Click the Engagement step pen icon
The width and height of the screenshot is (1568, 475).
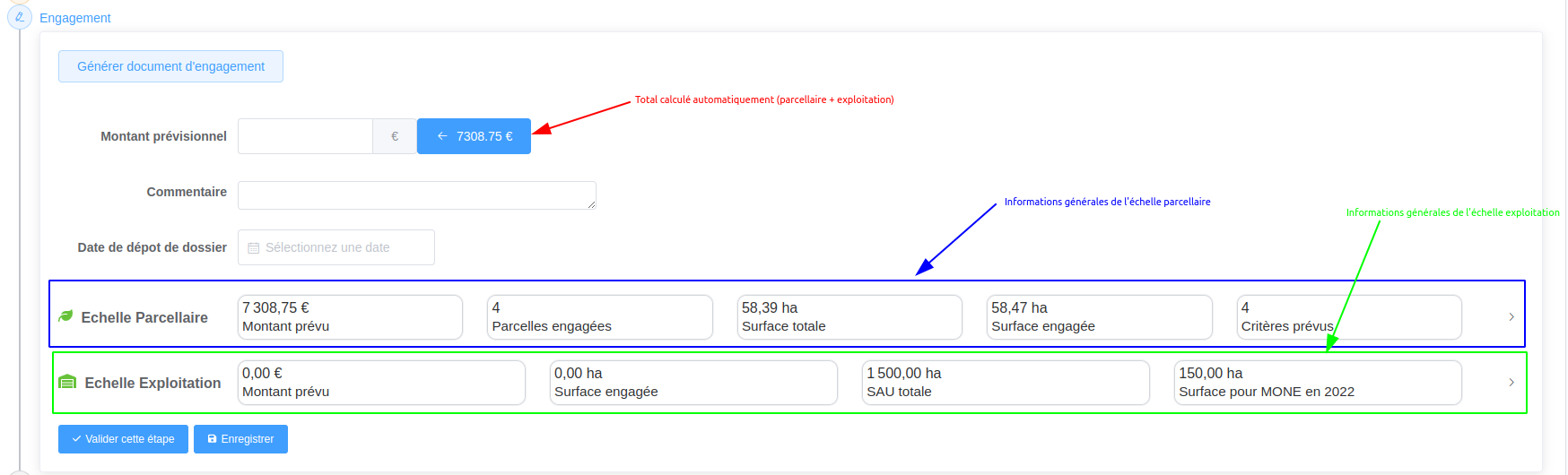(20, 17)
